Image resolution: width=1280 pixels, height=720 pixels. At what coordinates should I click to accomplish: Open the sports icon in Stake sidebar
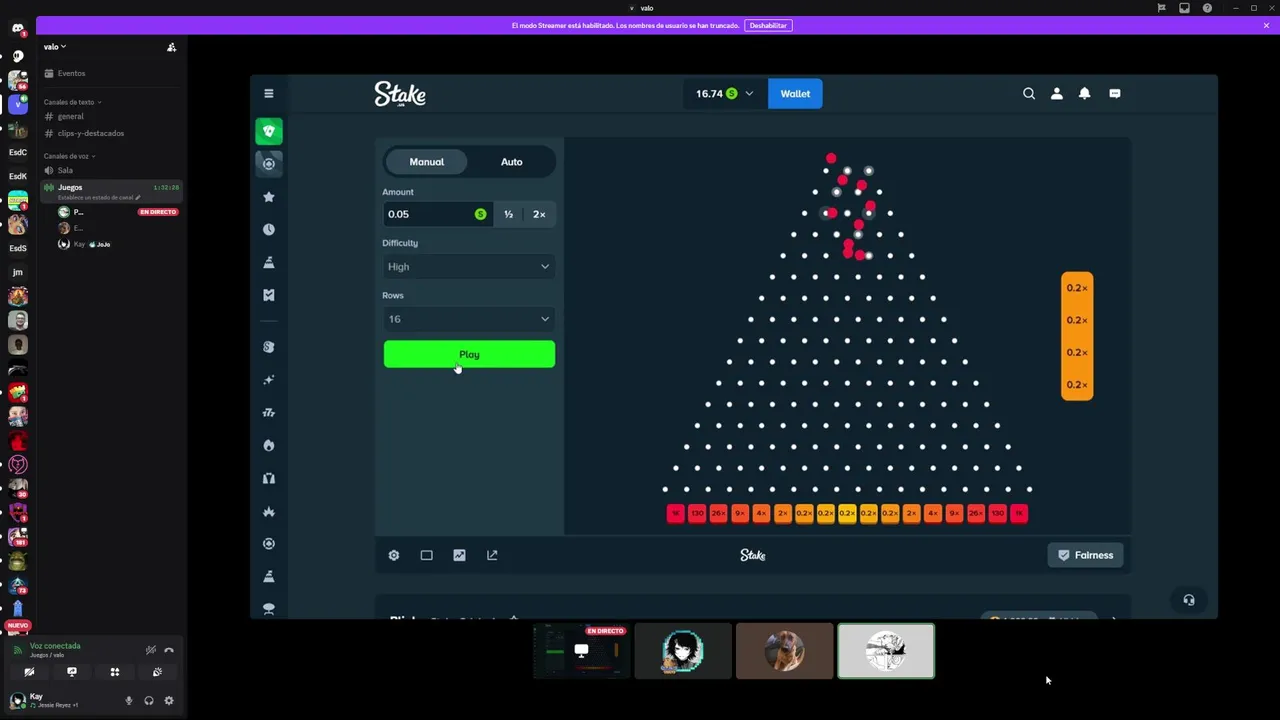(x=268, y=164)
